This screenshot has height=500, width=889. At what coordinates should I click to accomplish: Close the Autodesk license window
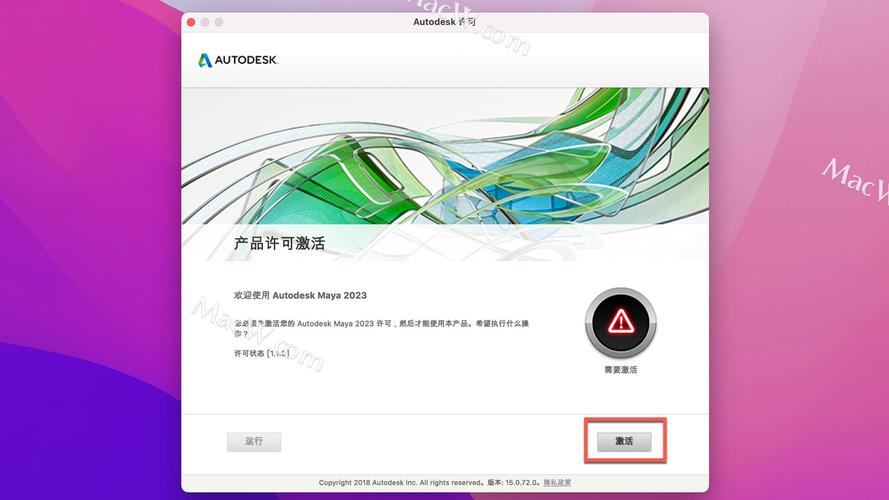[191, 22]
